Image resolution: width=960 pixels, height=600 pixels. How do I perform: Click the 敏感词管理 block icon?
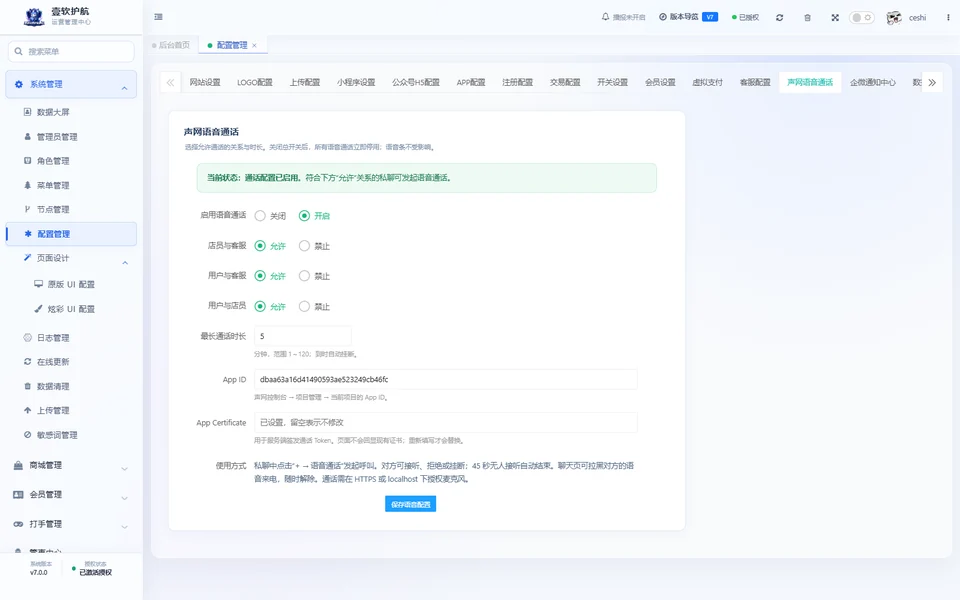[28, 435]
